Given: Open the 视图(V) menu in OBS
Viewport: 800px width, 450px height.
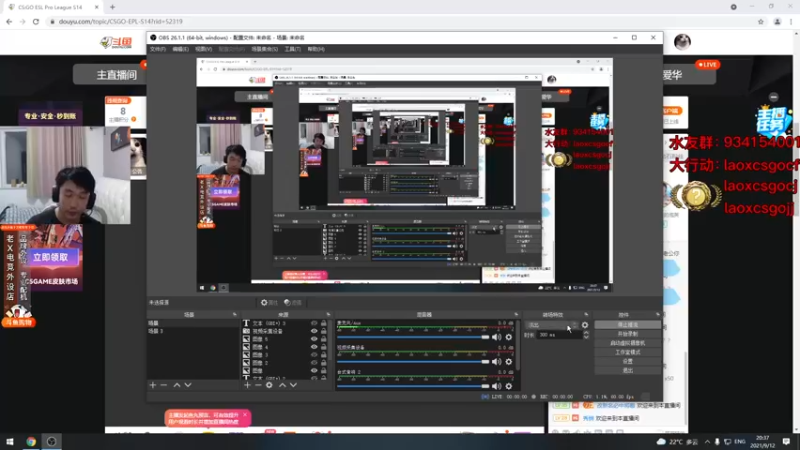Looking at the screenshot, I should 203,49.
